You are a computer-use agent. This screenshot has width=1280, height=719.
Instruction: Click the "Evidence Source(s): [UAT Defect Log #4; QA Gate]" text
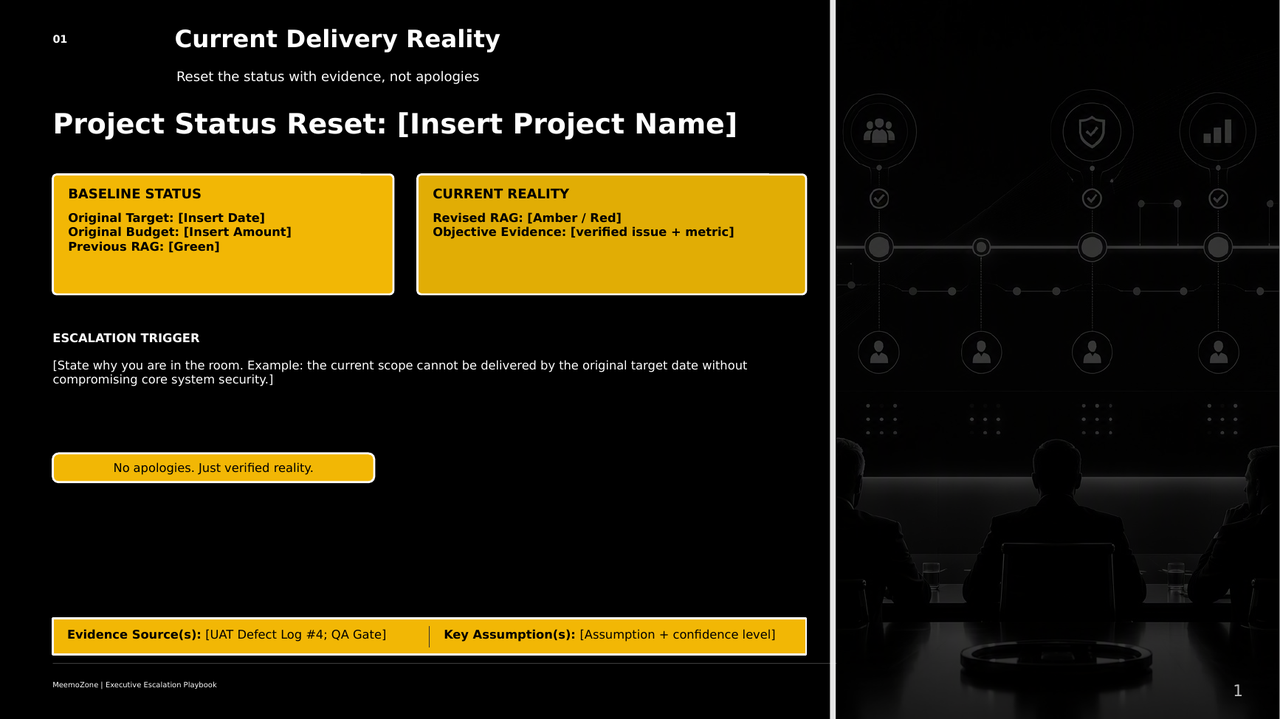click(227, 635)
